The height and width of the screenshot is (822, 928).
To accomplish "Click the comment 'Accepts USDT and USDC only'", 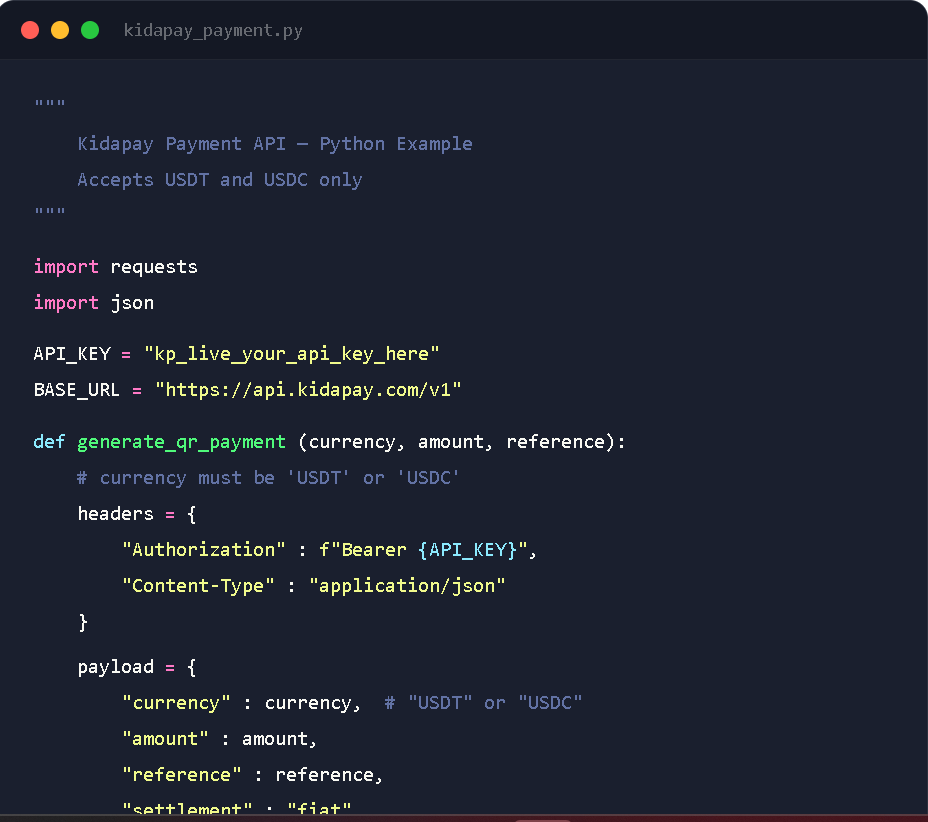I will point(220,180).
